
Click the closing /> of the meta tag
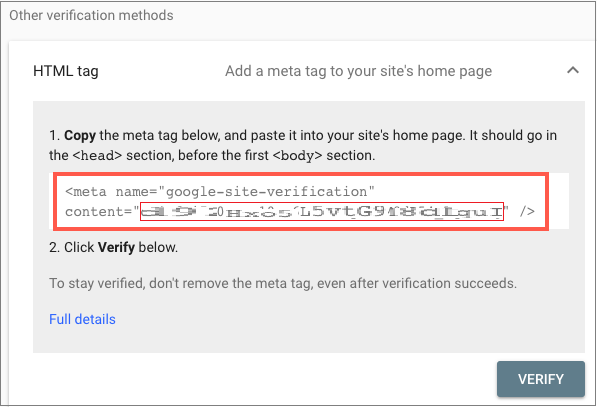(x=527, y=211)
